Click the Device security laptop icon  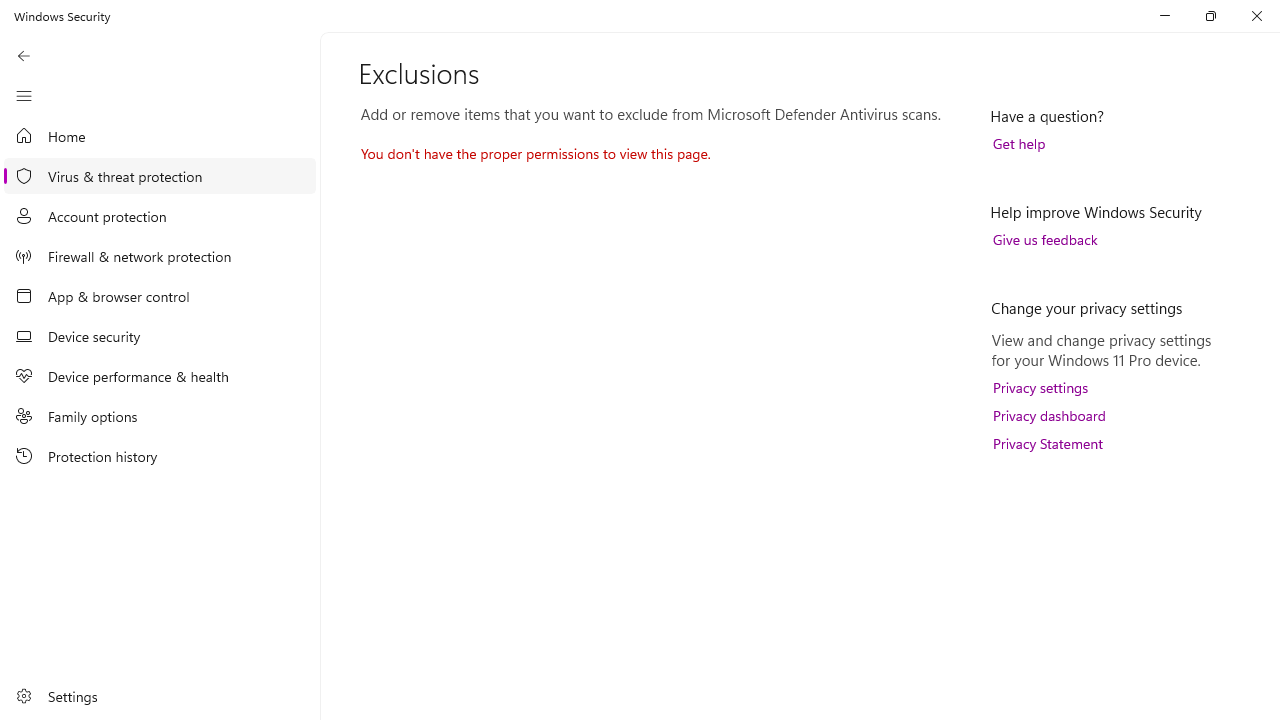point(24,336)
